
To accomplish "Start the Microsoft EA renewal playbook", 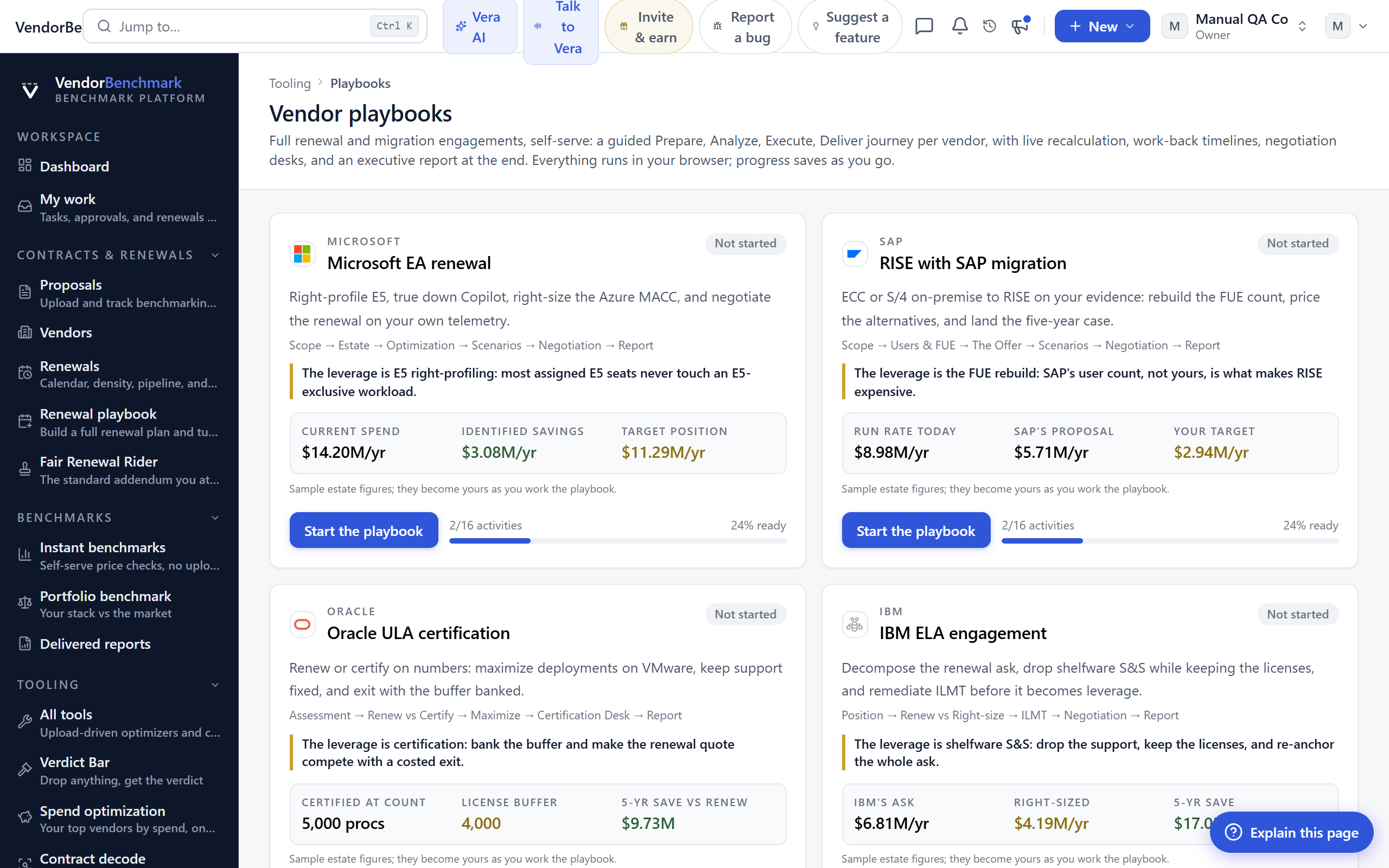I will (364, 530).
